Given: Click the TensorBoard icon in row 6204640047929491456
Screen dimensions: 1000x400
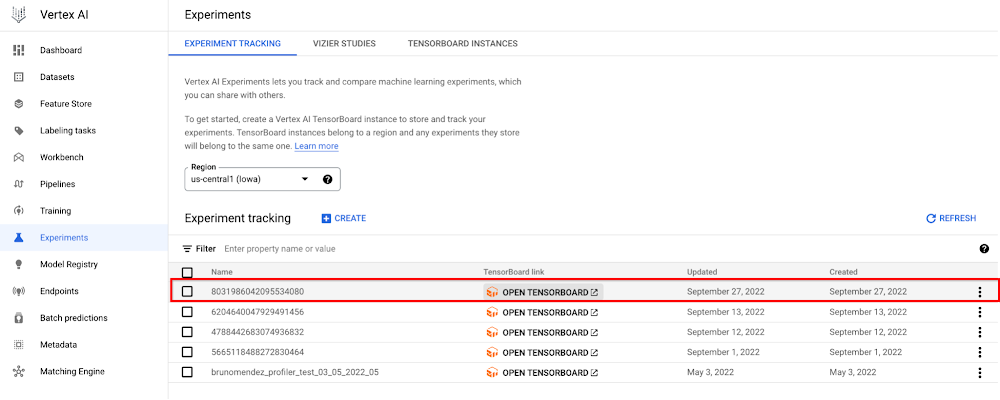Looking at the screenshot, I should tap(492, 313).
